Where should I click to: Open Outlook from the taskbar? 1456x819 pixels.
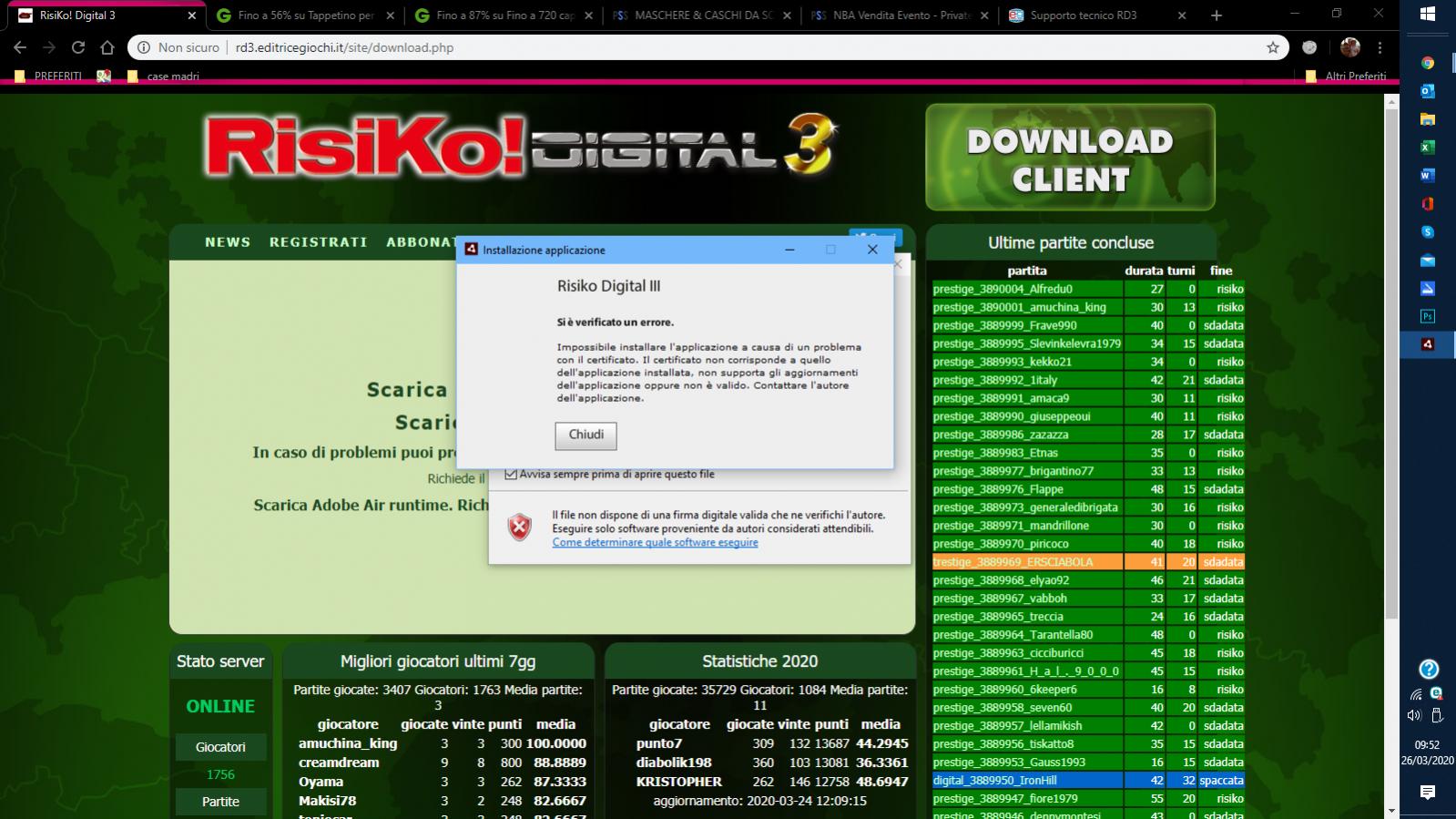[1428, 91]
